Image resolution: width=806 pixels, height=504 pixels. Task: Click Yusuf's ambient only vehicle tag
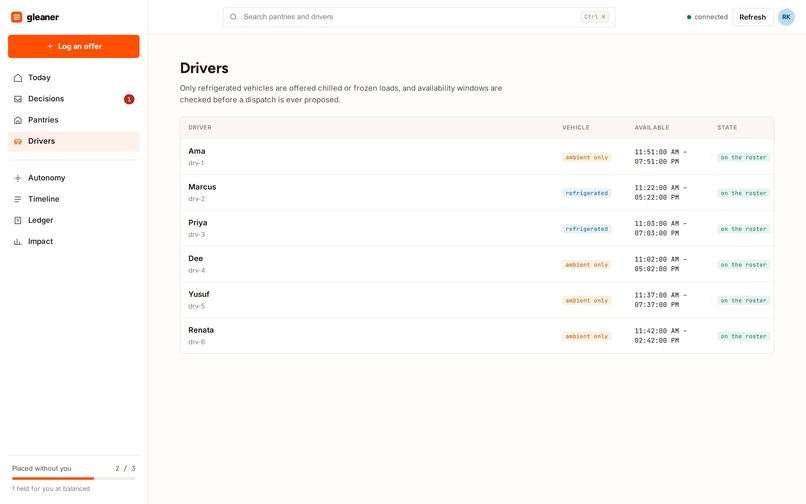pos(587,300)
